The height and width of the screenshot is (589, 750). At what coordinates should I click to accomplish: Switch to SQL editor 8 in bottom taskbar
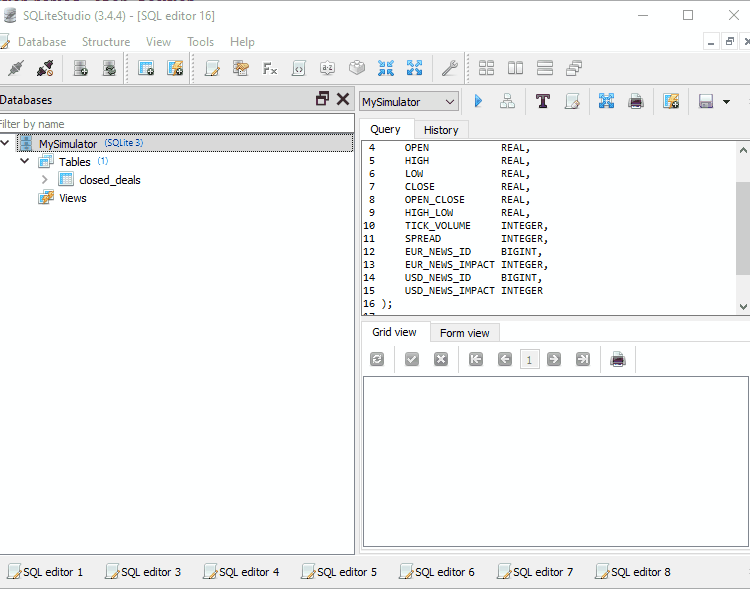pos(634,572)
